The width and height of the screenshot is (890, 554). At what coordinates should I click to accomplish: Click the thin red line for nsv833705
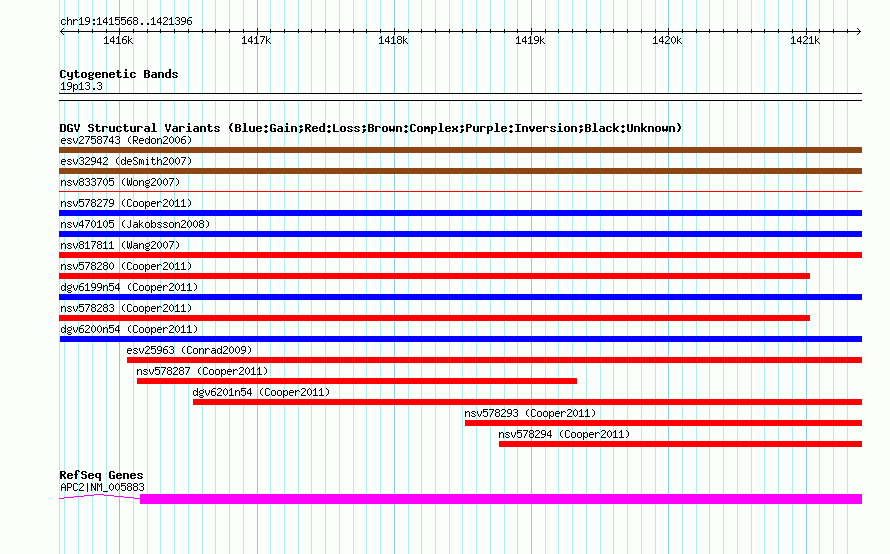pyautogui.click(x=460, y=191)
